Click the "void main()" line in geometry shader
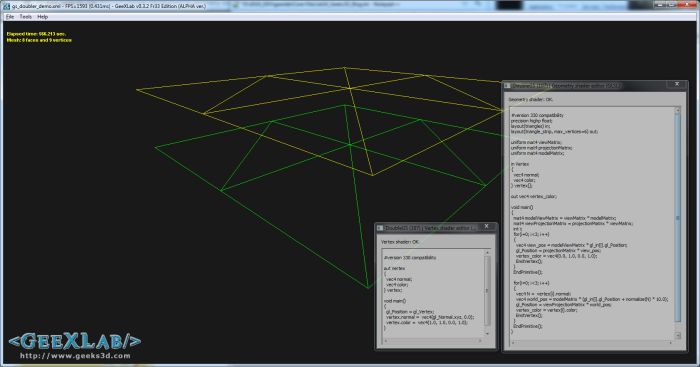 [x=522, y=207]
